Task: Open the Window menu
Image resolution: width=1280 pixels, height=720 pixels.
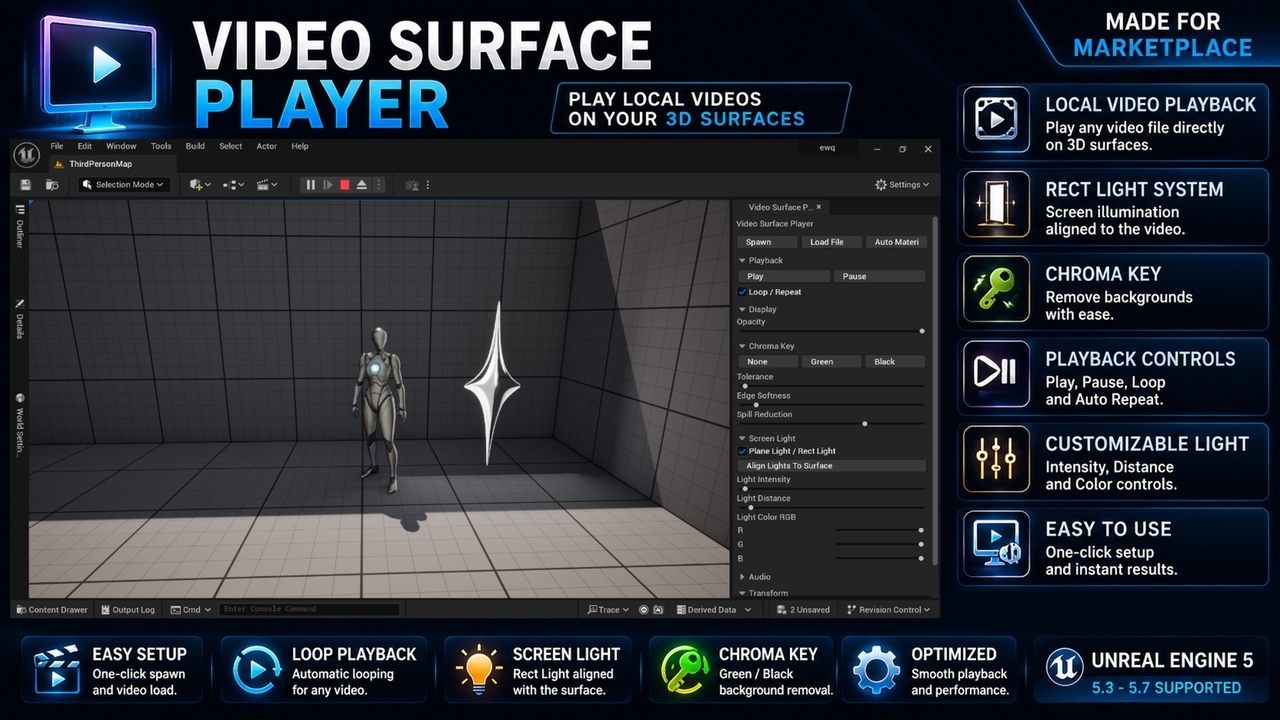Action: coord(121,146)
